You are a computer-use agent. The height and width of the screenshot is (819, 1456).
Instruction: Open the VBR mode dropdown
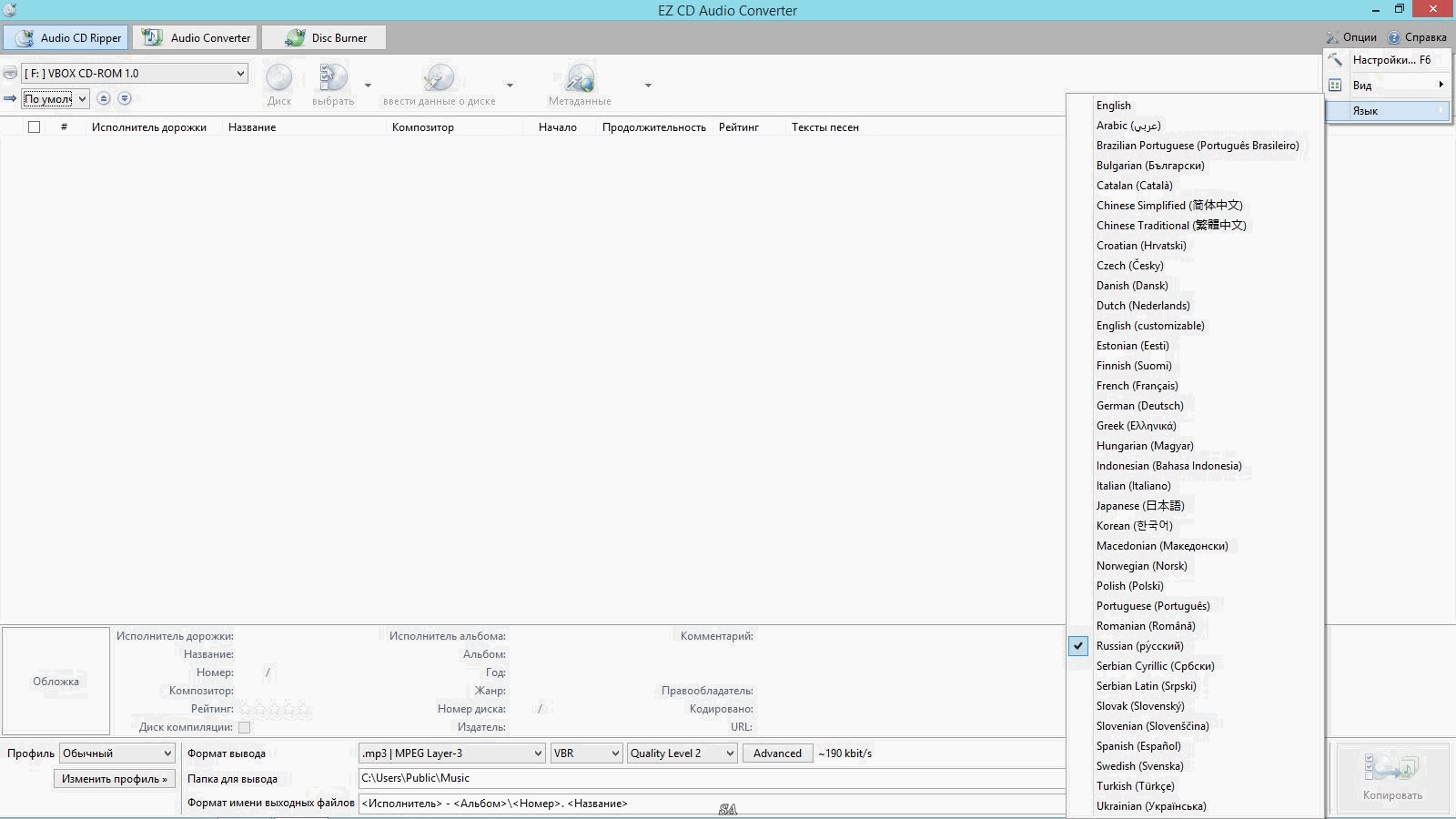pyautogui.click(x=587, y=753)
